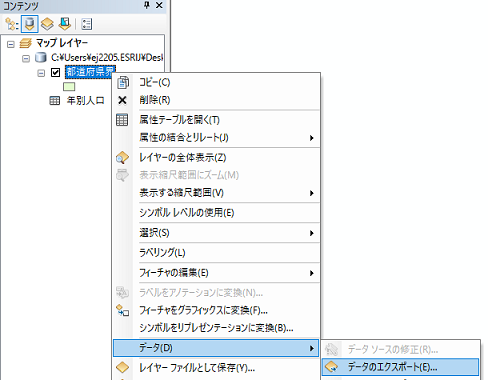Click the zoom to layer icon

tap(122, 158)
